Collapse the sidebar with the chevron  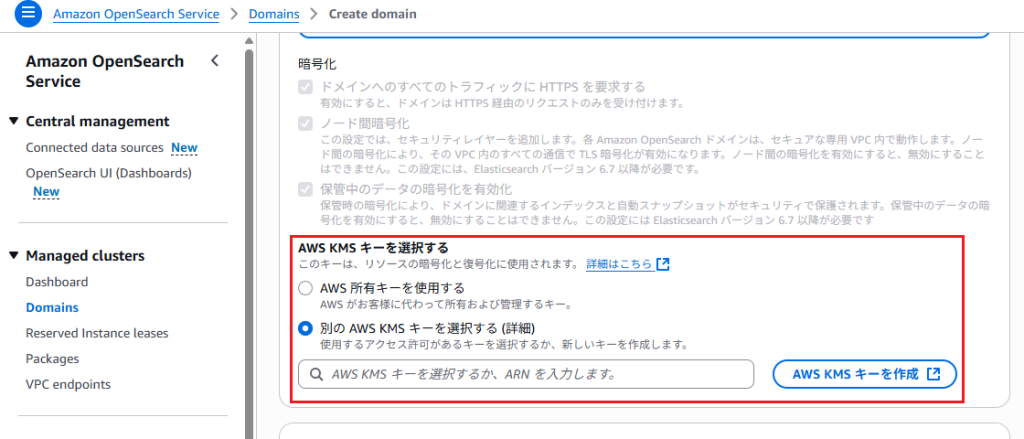(215, 61)
